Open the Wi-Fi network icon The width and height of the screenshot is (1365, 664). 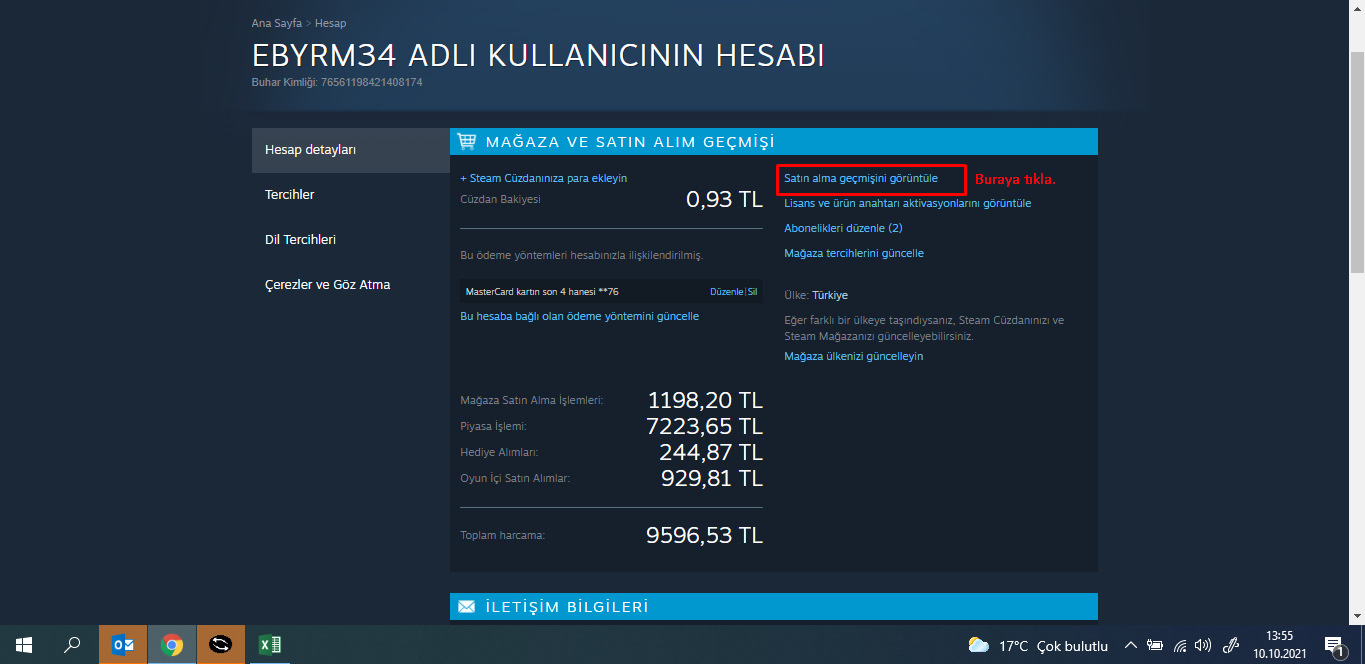coord(1180,646)
